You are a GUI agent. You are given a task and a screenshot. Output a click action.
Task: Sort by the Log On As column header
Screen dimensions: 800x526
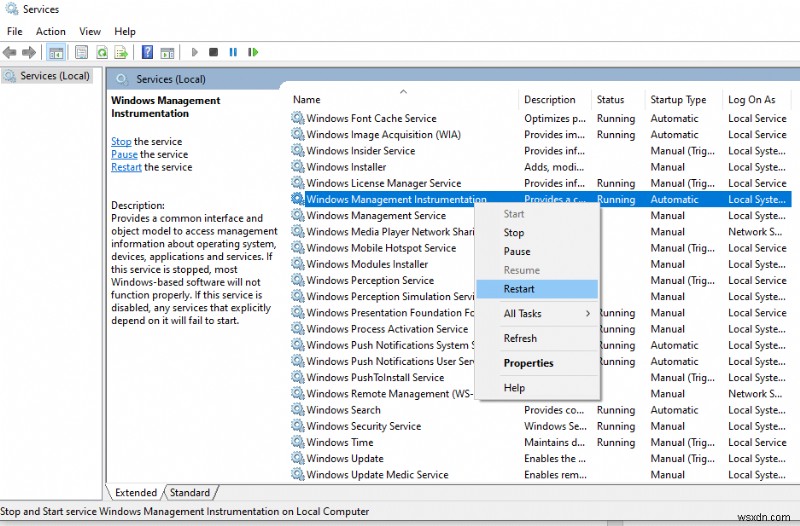point(756,99)
